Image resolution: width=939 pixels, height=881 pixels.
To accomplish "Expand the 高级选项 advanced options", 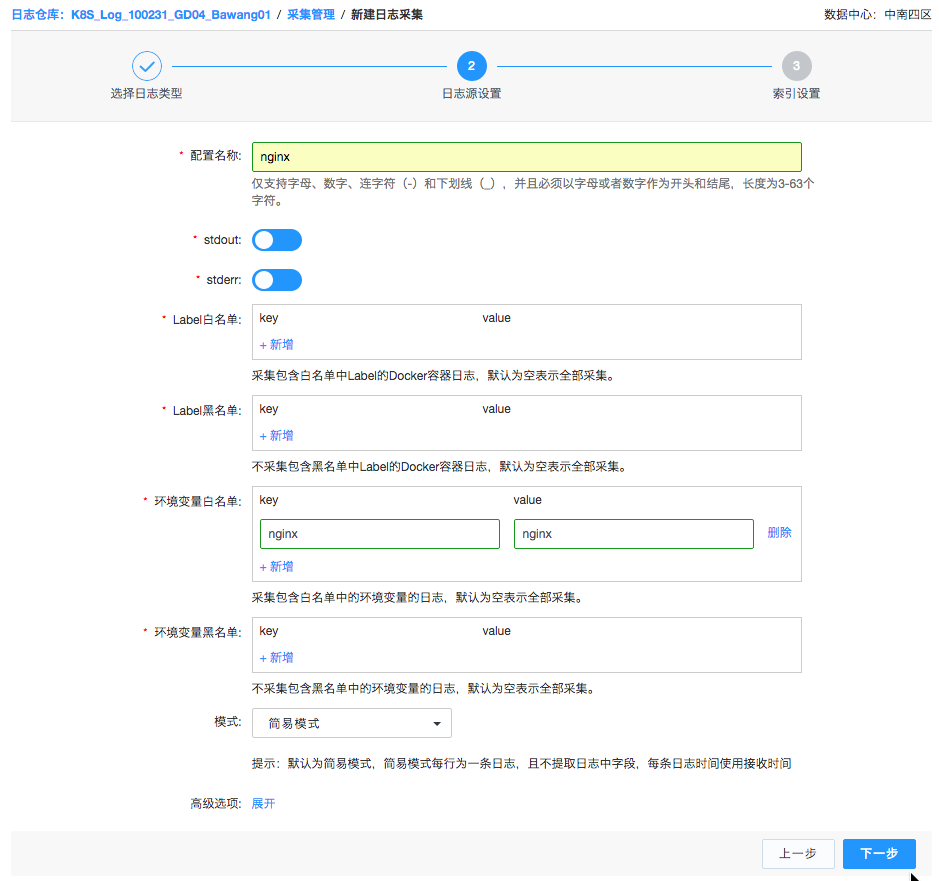I will pos(263,802).
